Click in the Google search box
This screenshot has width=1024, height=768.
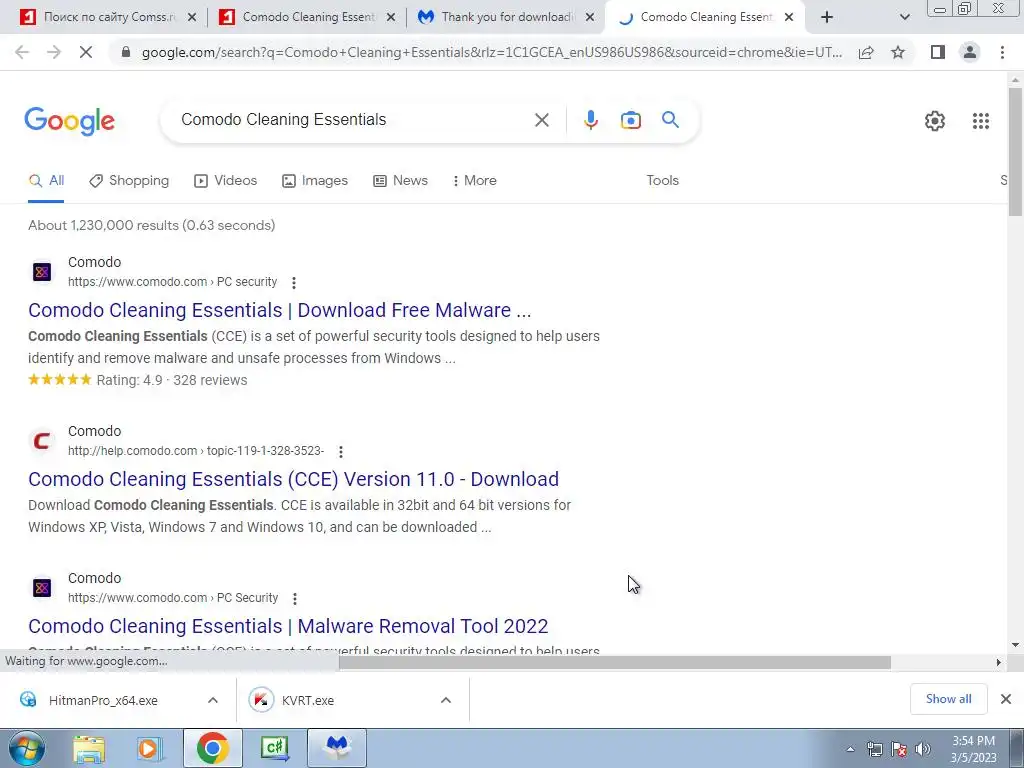click(353, 120)
